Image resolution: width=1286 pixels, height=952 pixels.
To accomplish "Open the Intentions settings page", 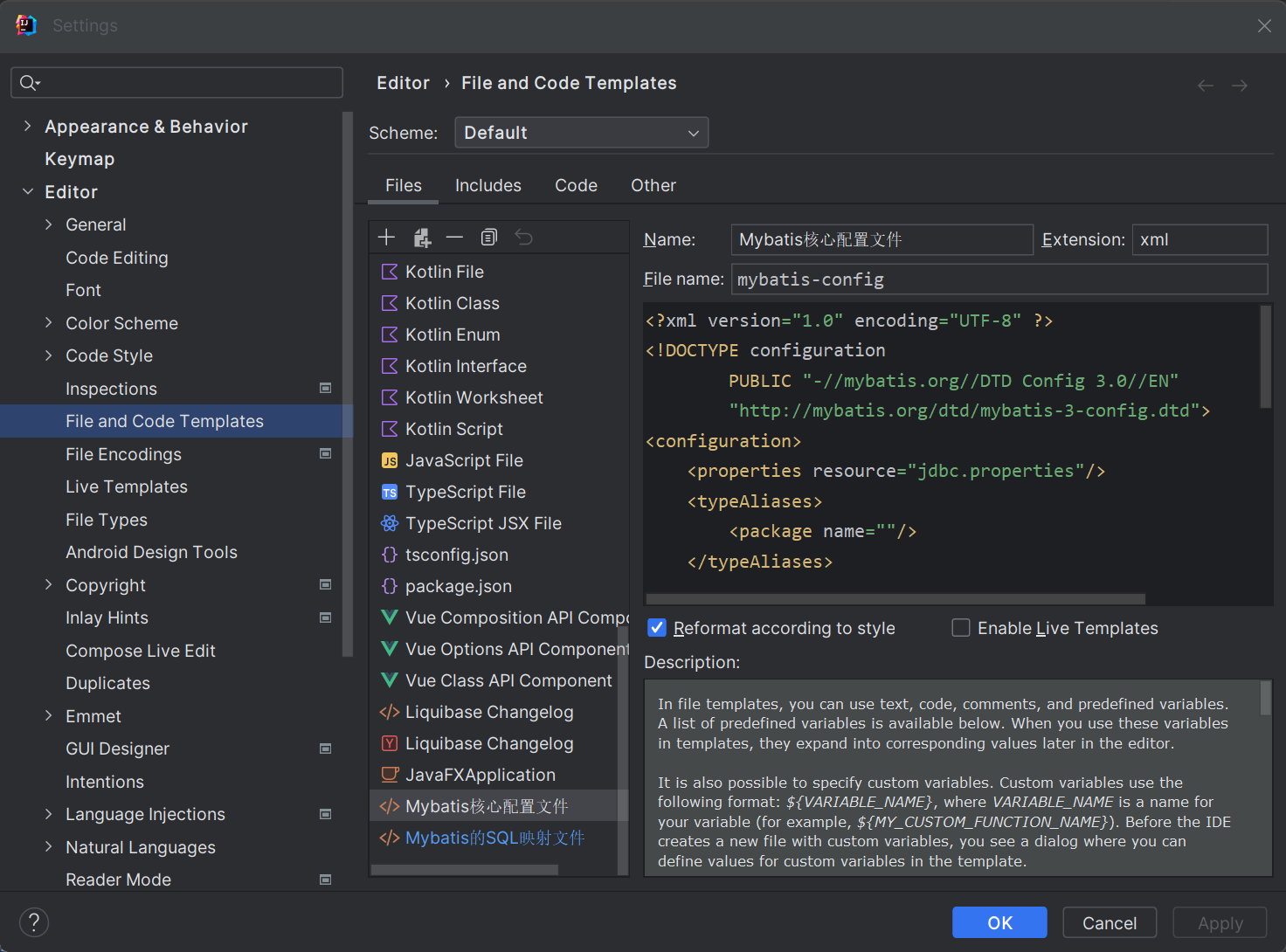I will (x=105, y=782).
